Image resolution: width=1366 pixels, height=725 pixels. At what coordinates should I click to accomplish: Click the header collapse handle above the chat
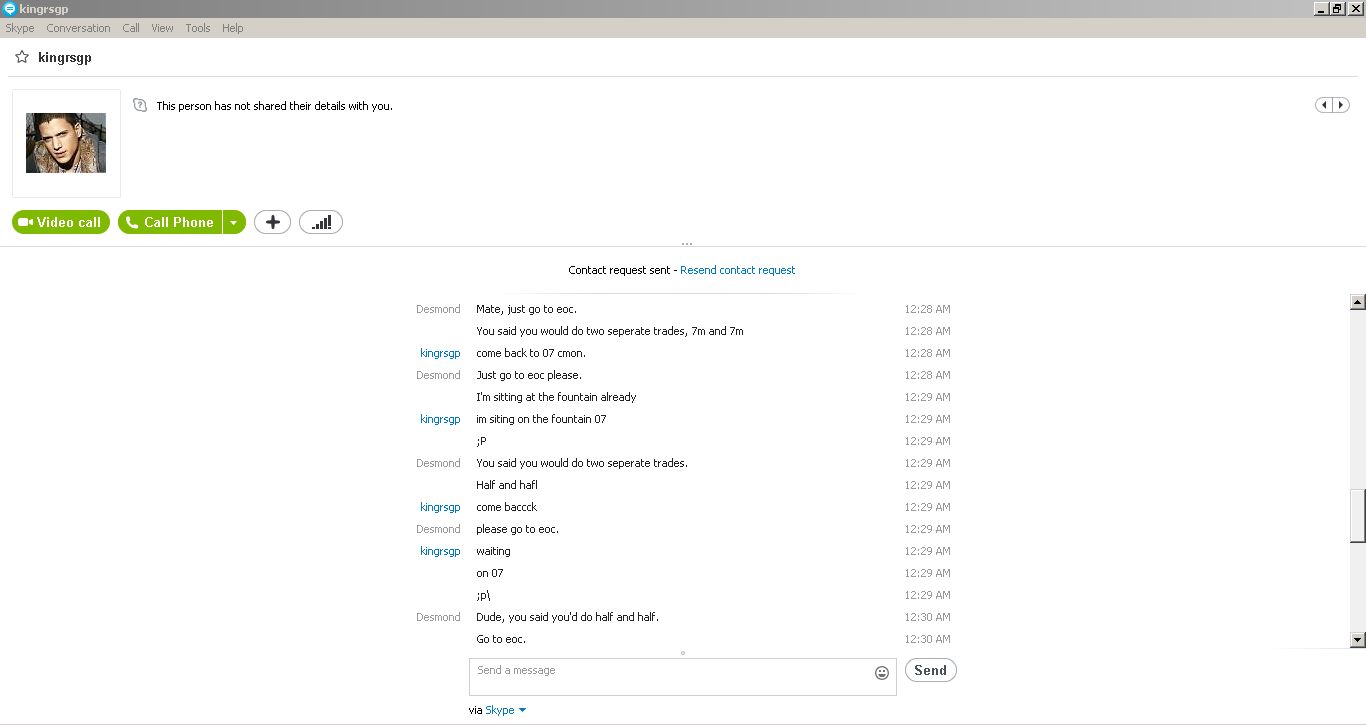pos(686,244)
